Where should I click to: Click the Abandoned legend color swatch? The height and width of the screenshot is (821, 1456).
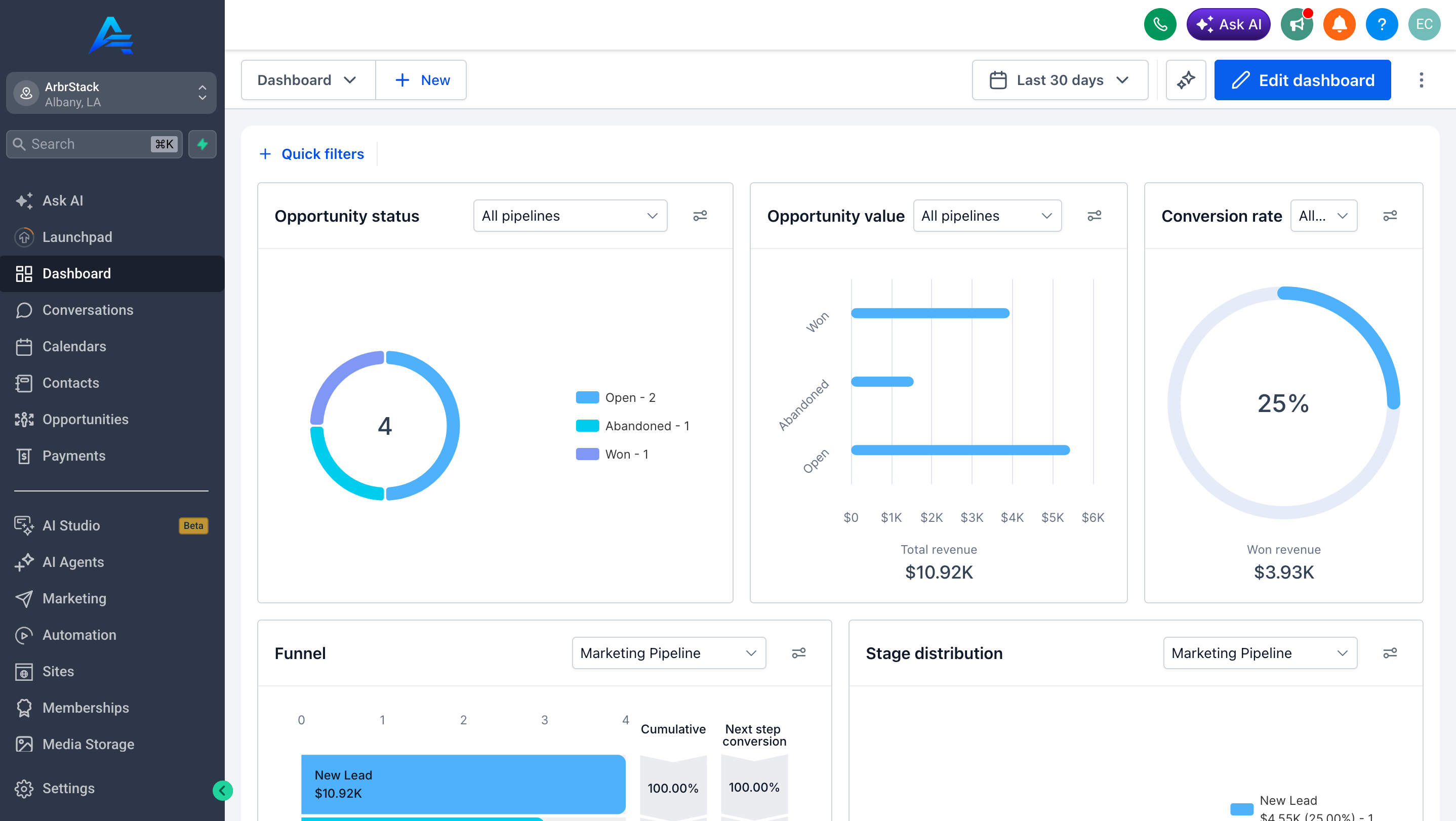coord(587,426)
